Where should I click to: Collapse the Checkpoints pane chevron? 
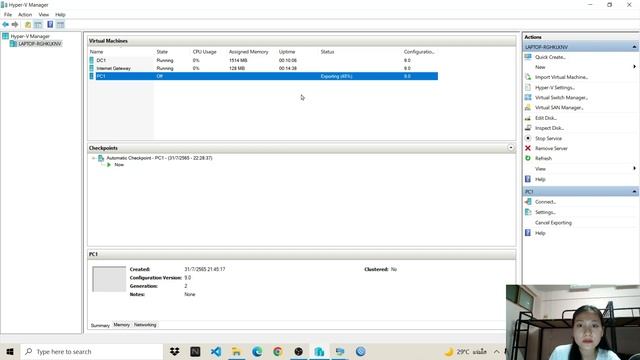pyautogui.click(x=511, y=147)
